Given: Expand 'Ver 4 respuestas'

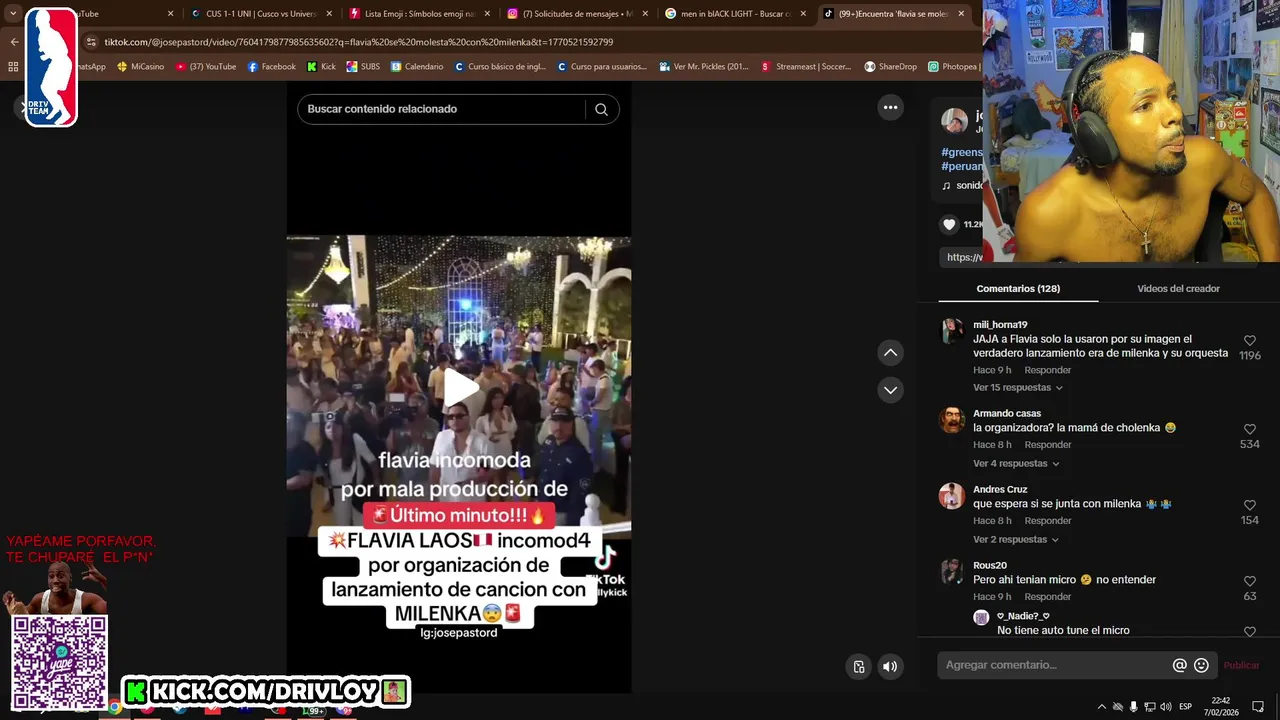Looking at the screenshot, I should (1015, 463).
